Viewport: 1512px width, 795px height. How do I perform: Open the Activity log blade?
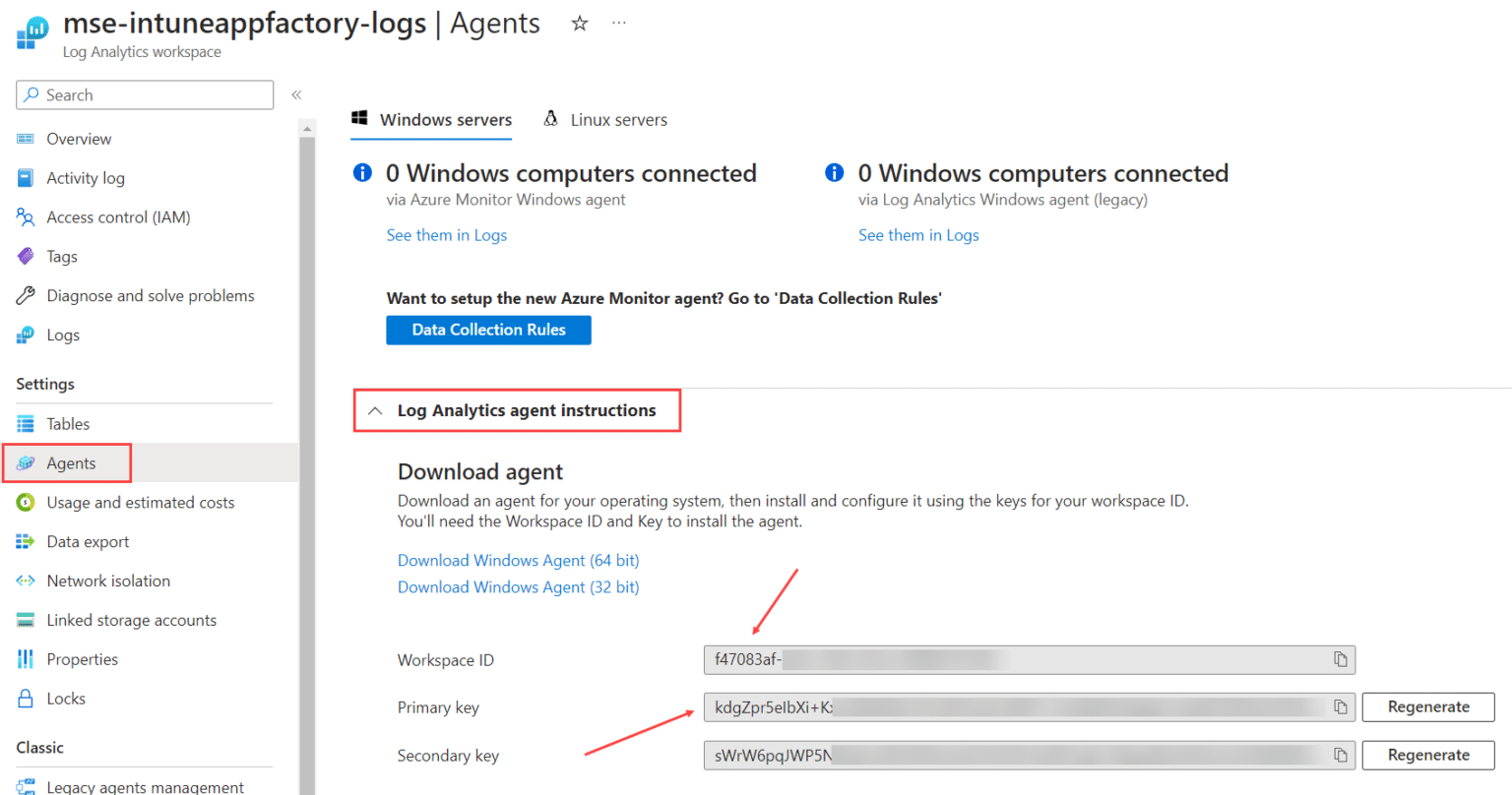(87, 178)
